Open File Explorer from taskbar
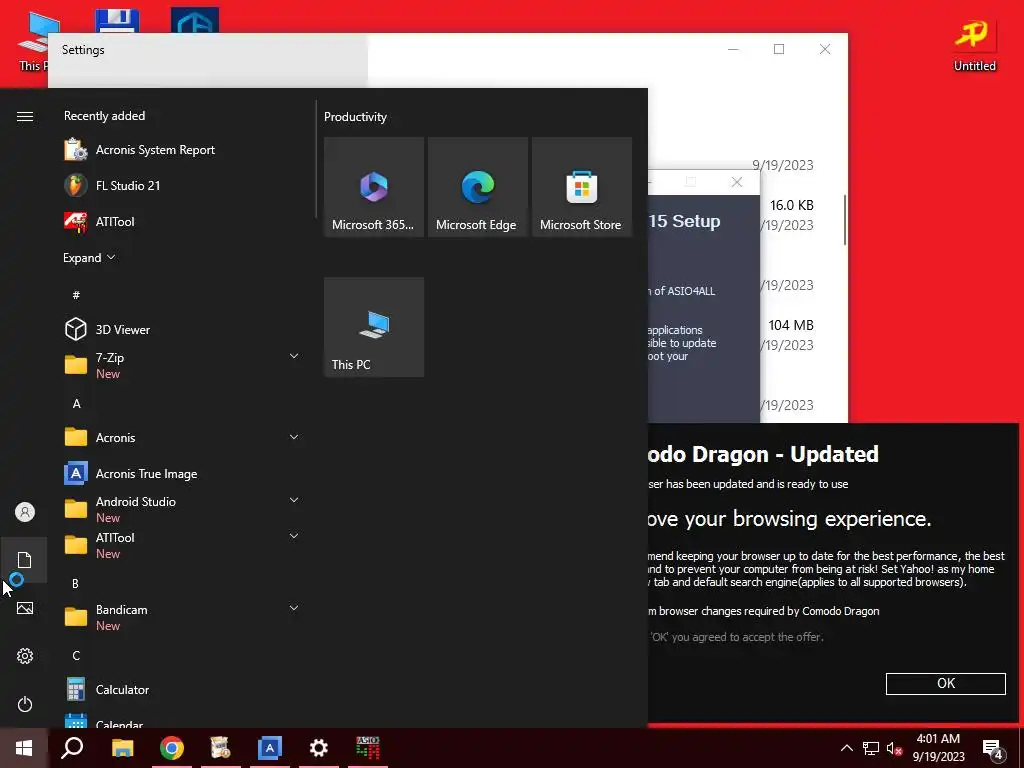1024x768 pixels. coord(122,748)
